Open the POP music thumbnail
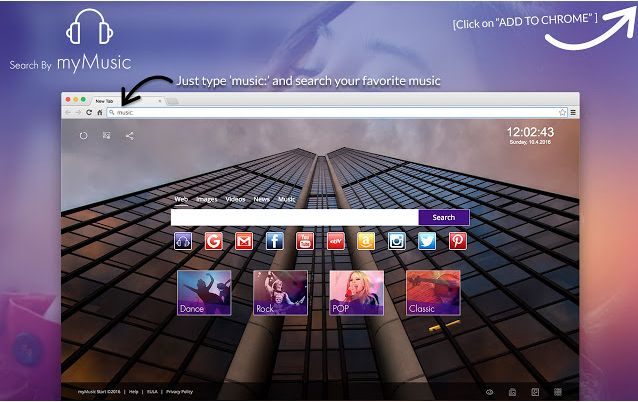The height and width of the screenshot is (402, 638). tap(357, 293)
